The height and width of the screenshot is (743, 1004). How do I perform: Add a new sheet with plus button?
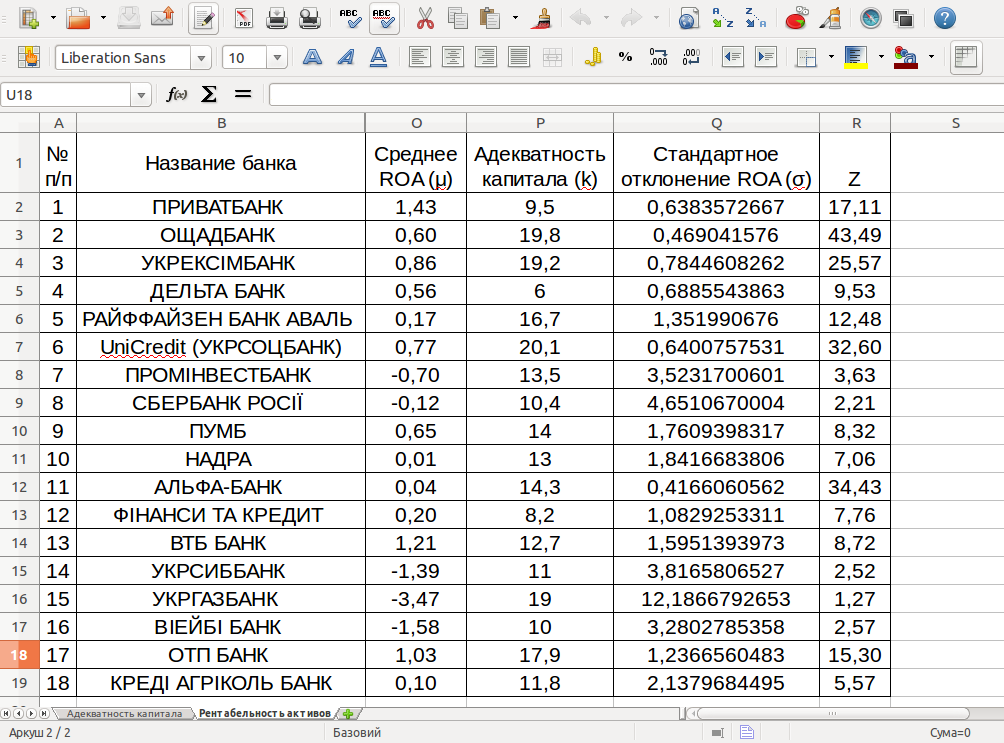tap(348, 714)
